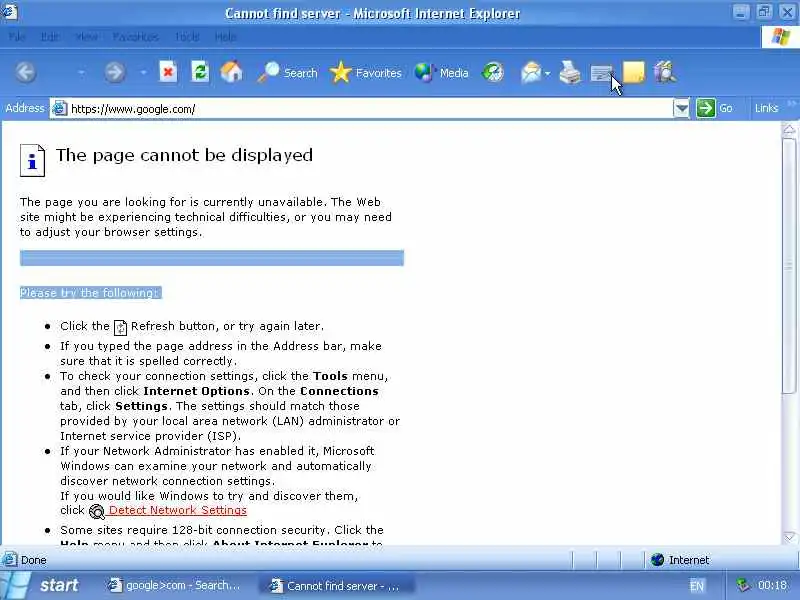The image size is (800, 600).
Task: Switch to the 'google>com - Search' taskbar window
Action: click(174, 585)
